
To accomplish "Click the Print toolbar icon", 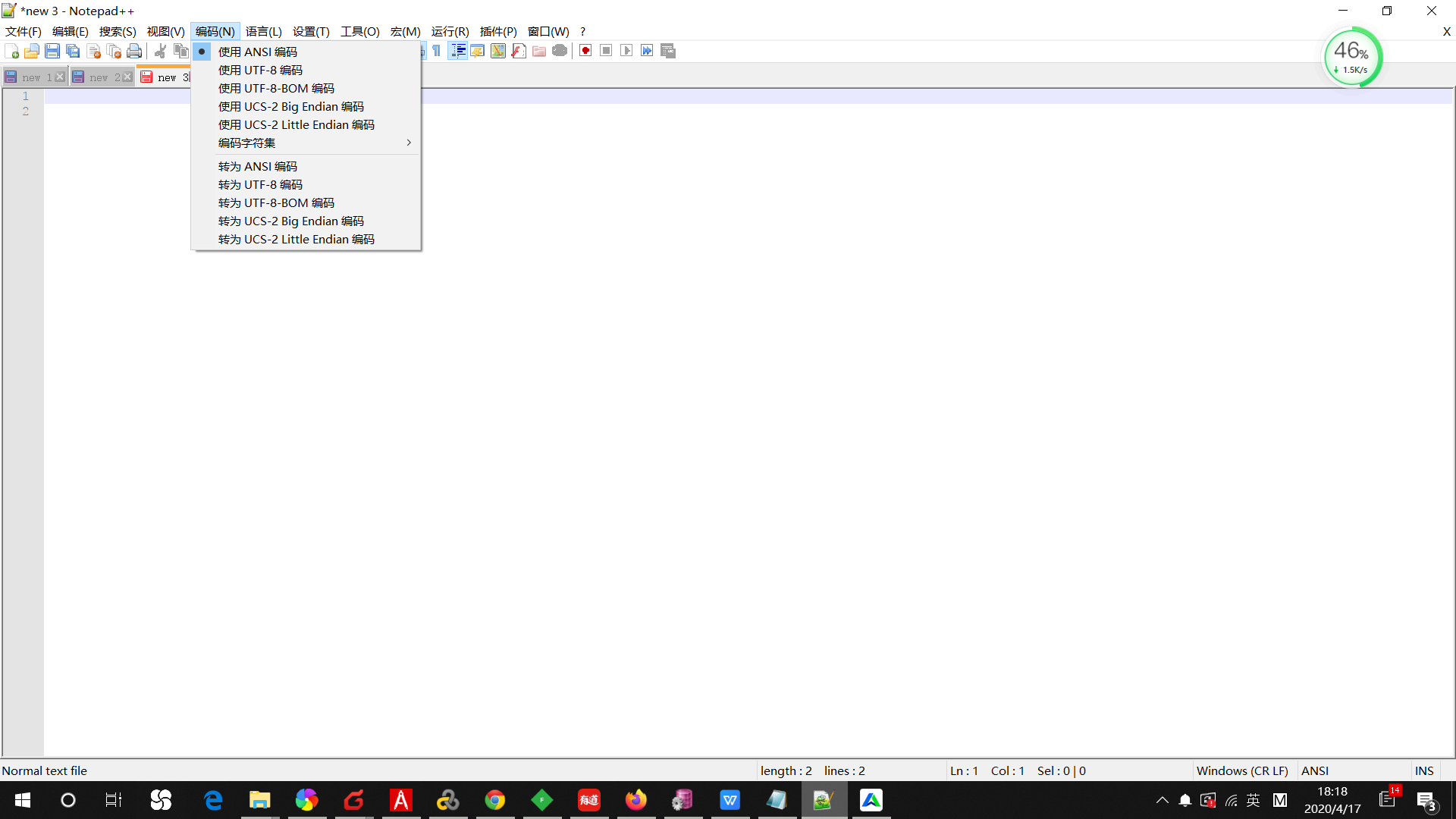I will coord(134,51).
